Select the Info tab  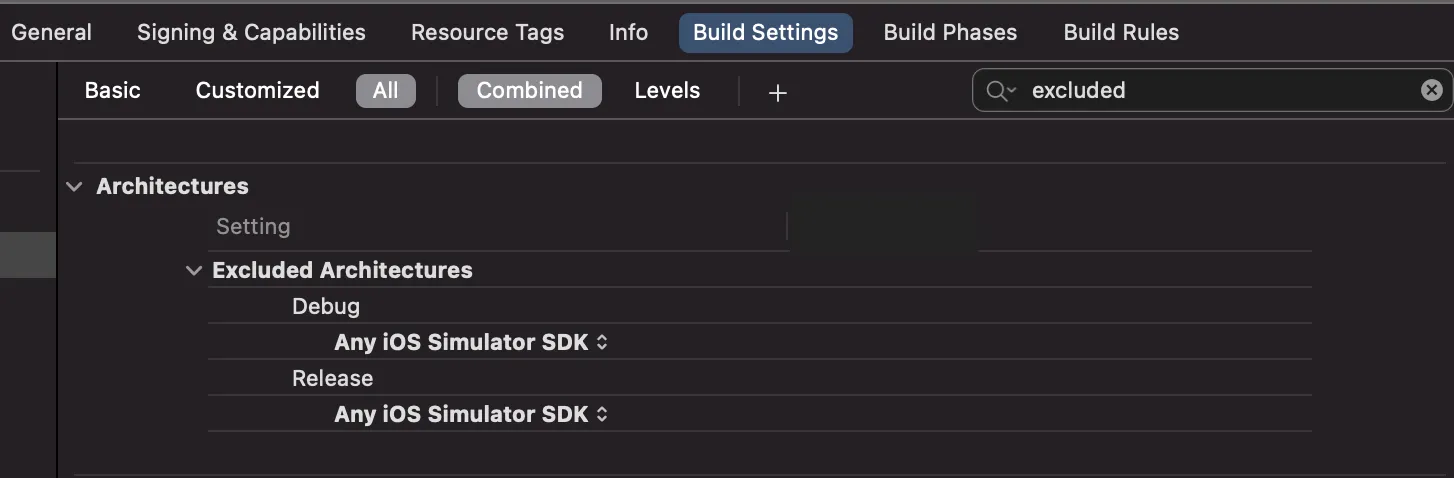coord(628,32)
